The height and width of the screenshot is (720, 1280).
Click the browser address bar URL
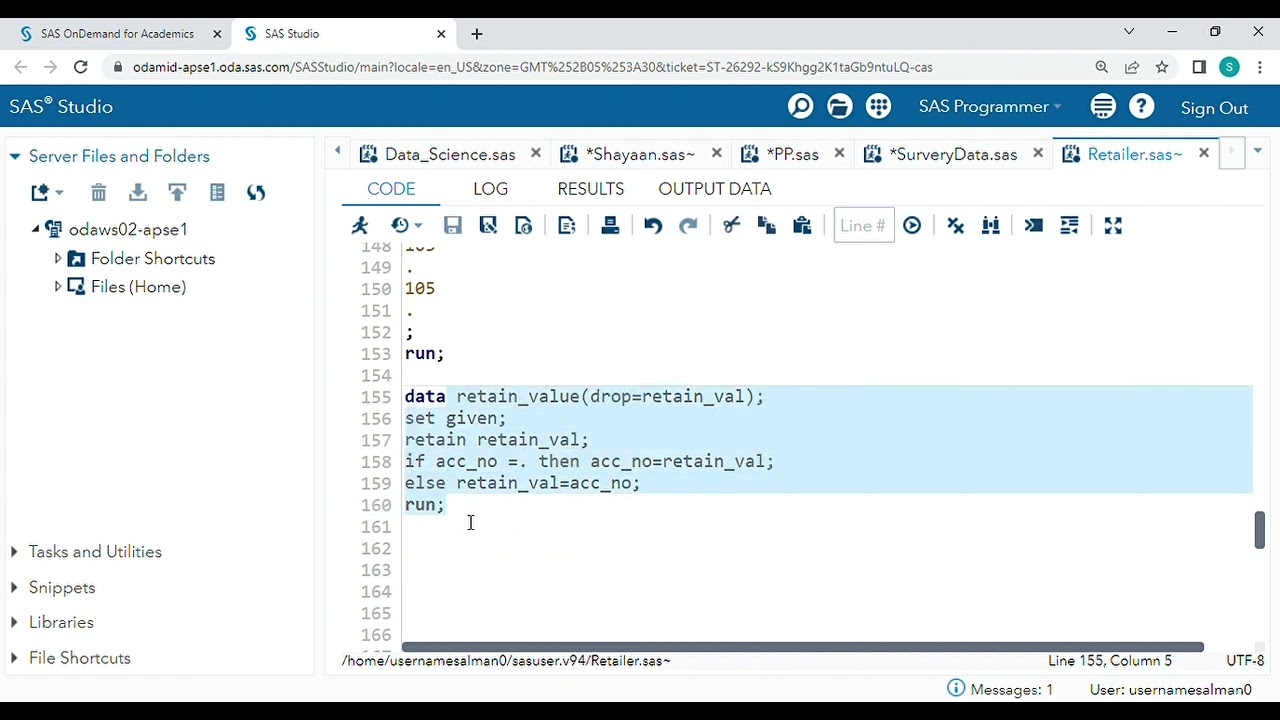pos(532,67)
